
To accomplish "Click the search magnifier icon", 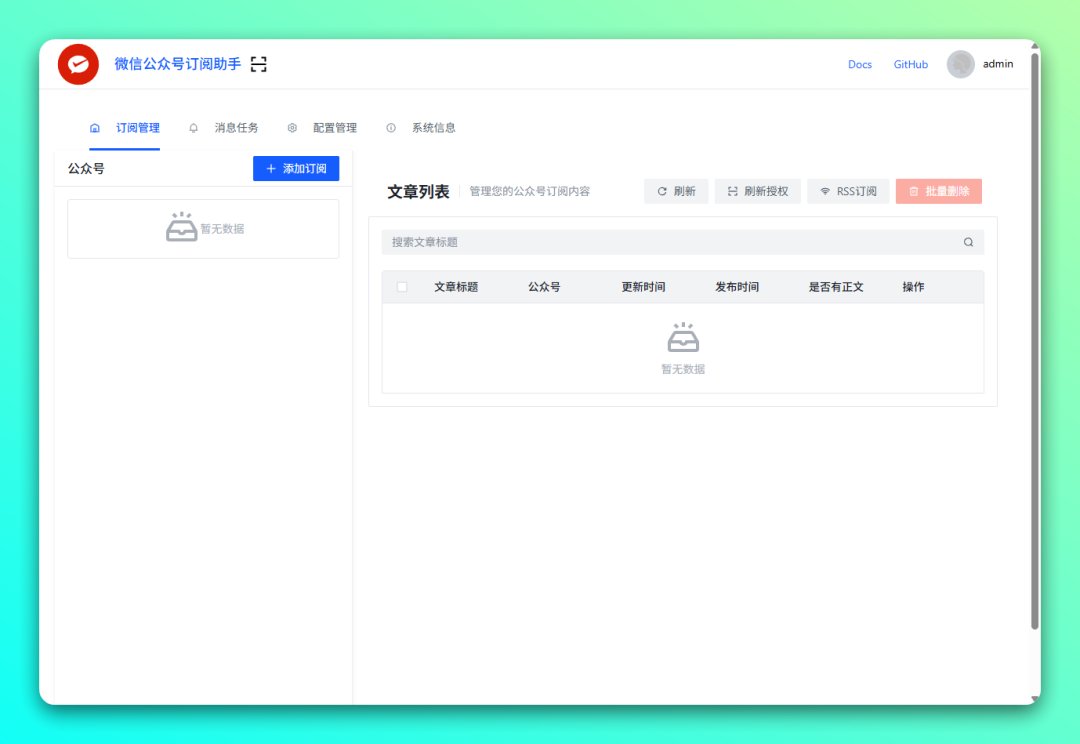I will (x=968, y=242).
